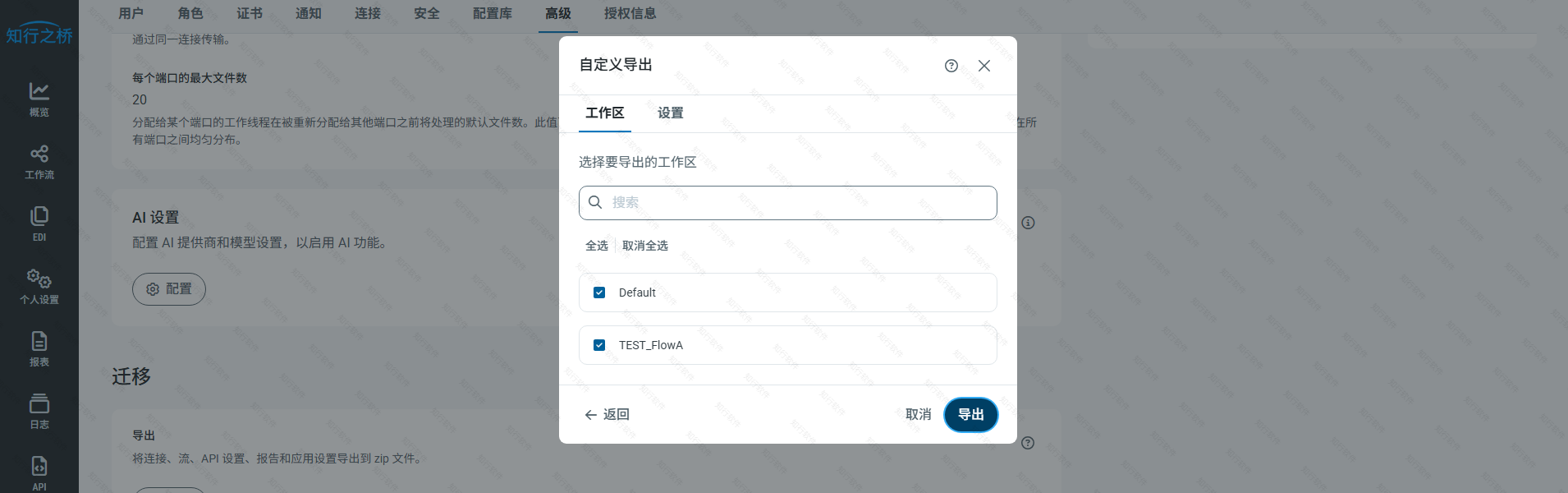Open the EDI sidebar icon

pos(39,222)
